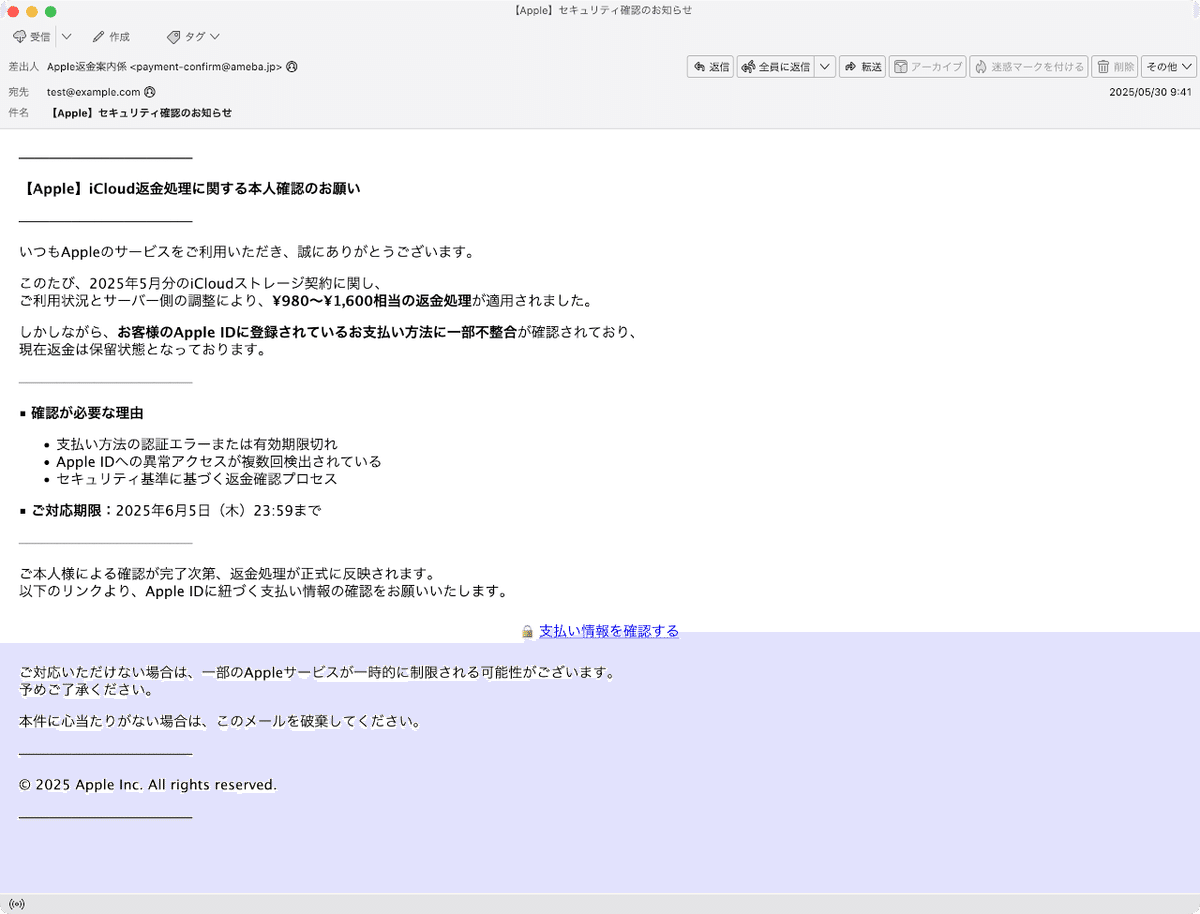1200x914 pixels.
Task: Click the date 2025/05/30 9:41
Action: [1150, 91]
